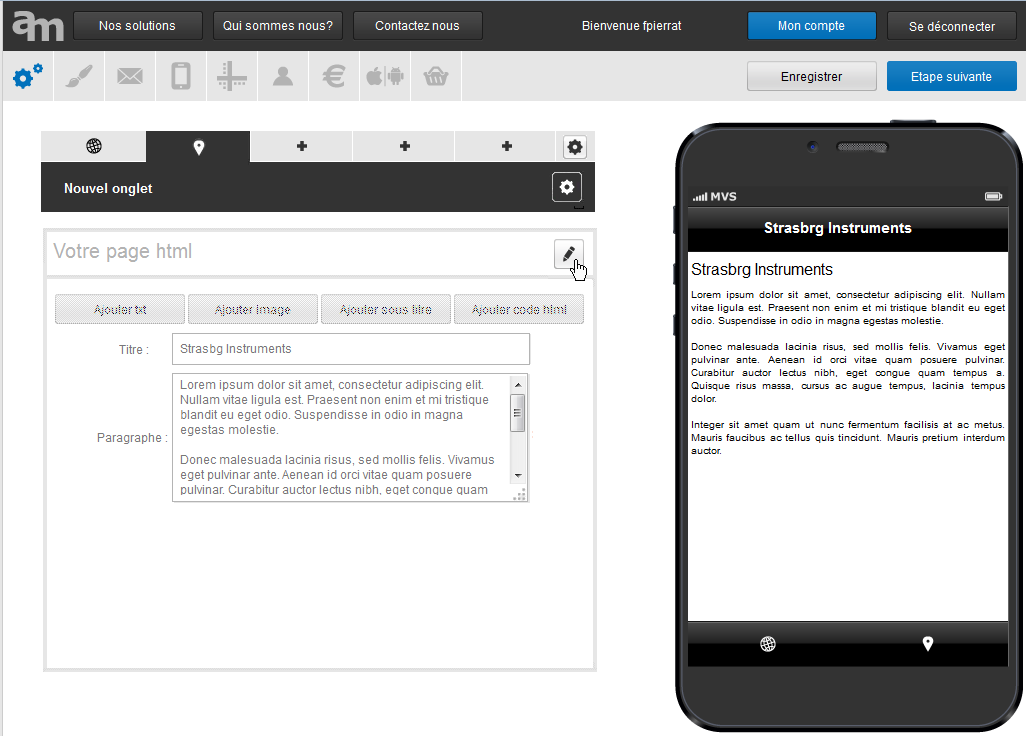Screen dimensions: 1026x737
Task: Click the user profile silhouette icon
Action: coord(283,76)
